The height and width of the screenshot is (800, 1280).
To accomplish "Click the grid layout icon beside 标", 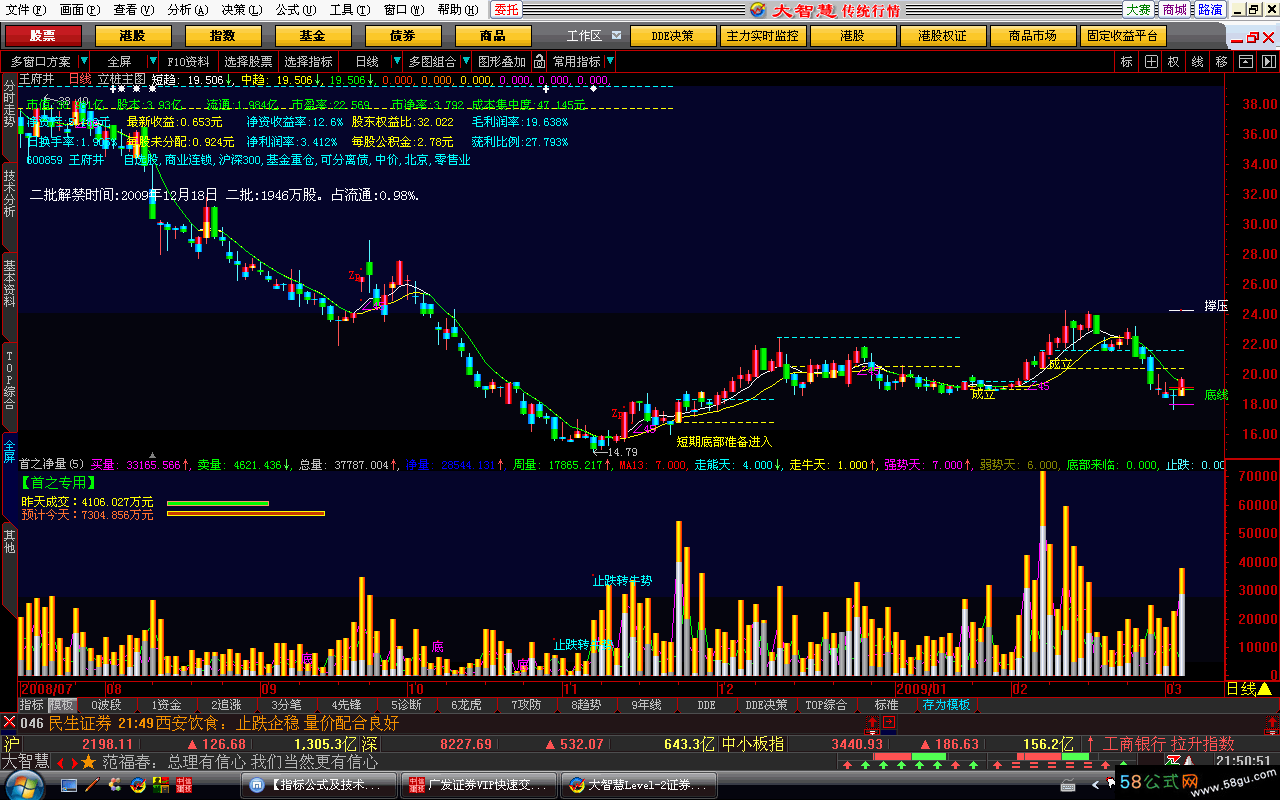I will click(x=1151, y=61).
